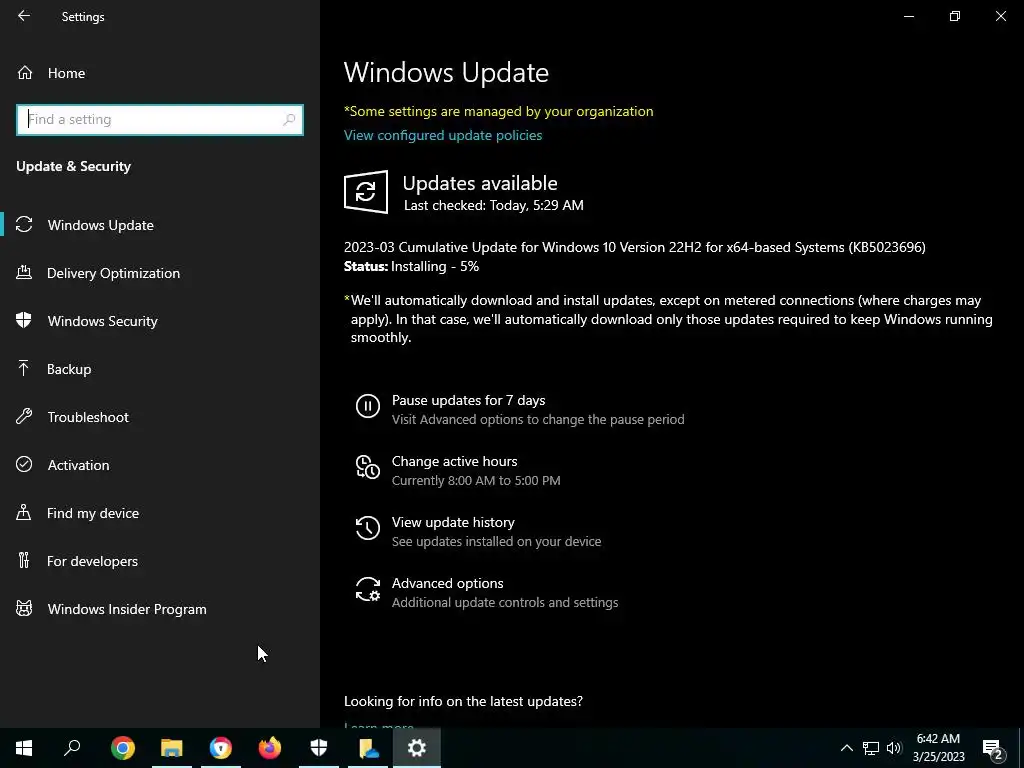Click the KB5023696 cumulative update text
This screenshot has width=1024, height=768.
635,247
